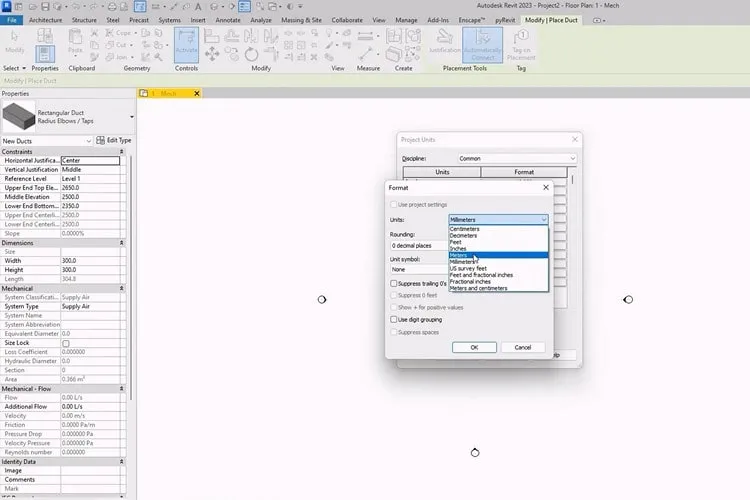Collapse the Mechanical - Flow section header
Viewport: 750px width, 500px height.
pyautogui.click(x=121, y=389)
